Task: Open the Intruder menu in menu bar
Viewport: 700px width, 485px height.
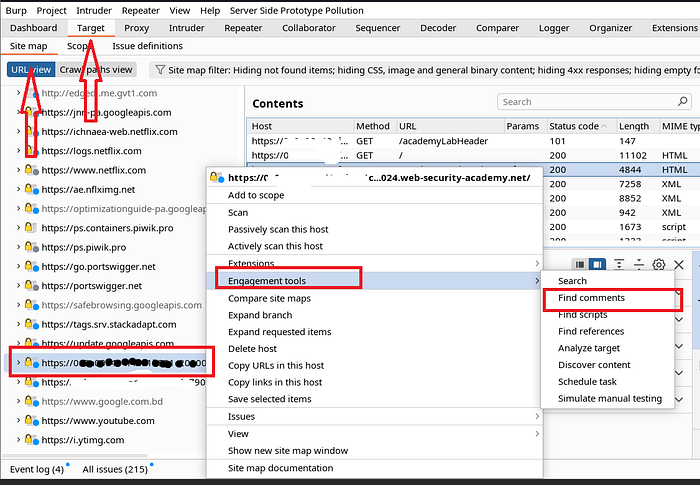Action: pos(94,10)
